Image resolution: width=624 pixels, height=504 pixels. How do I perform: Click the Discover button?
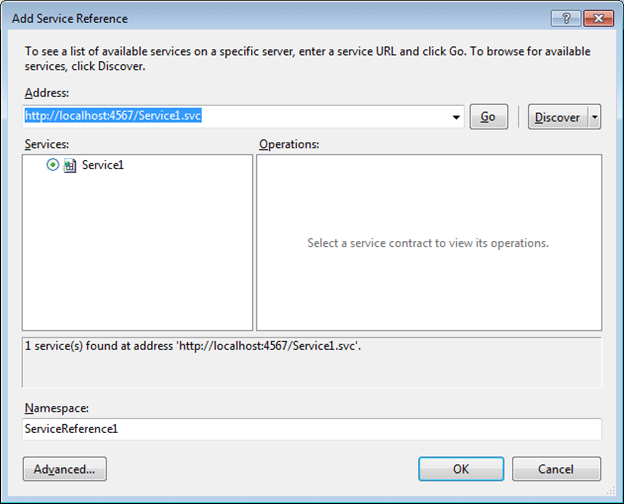[557, 117]
